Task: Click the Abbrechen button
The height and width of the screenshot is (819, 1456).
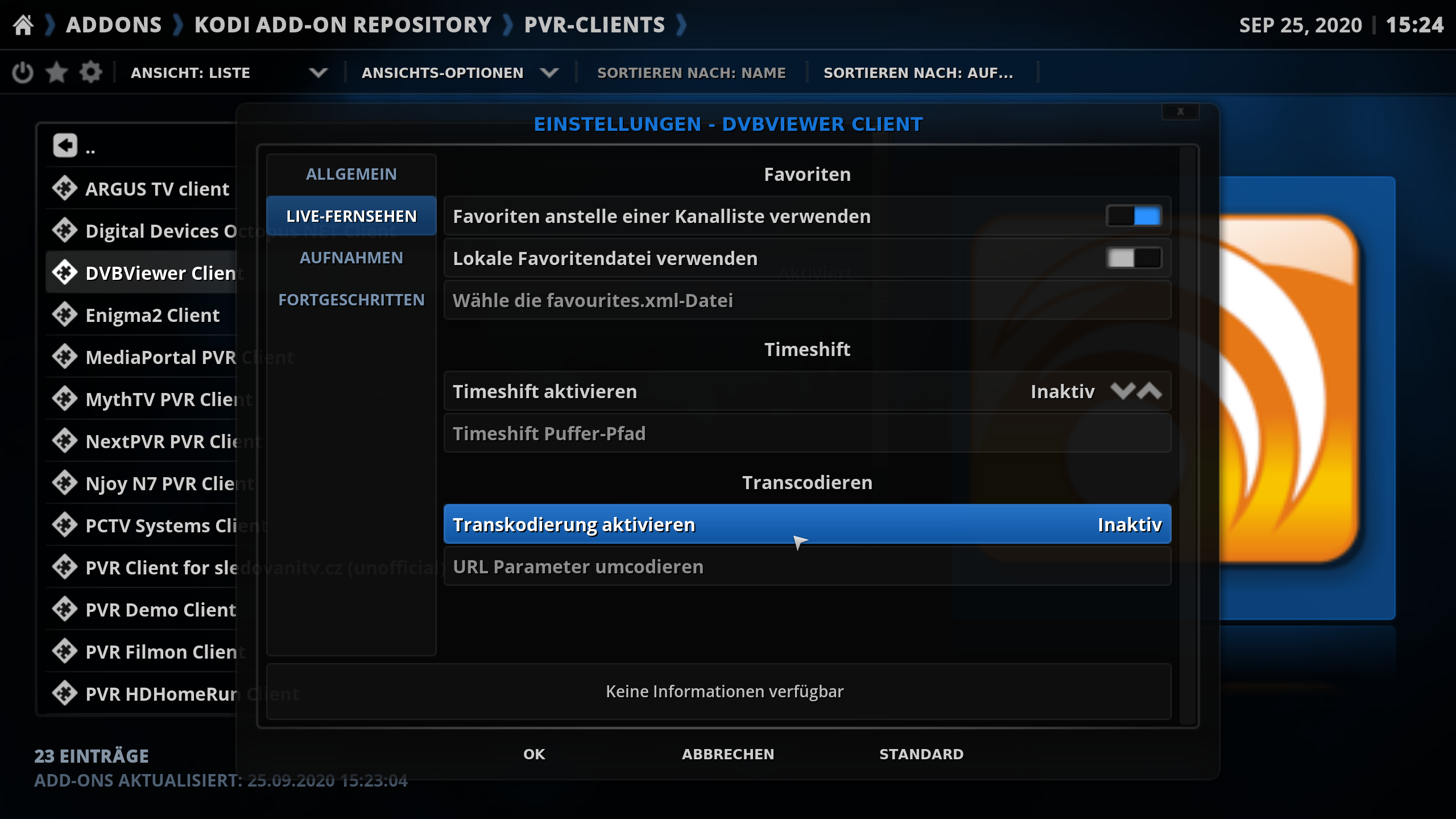Action: tap(728, 754)
